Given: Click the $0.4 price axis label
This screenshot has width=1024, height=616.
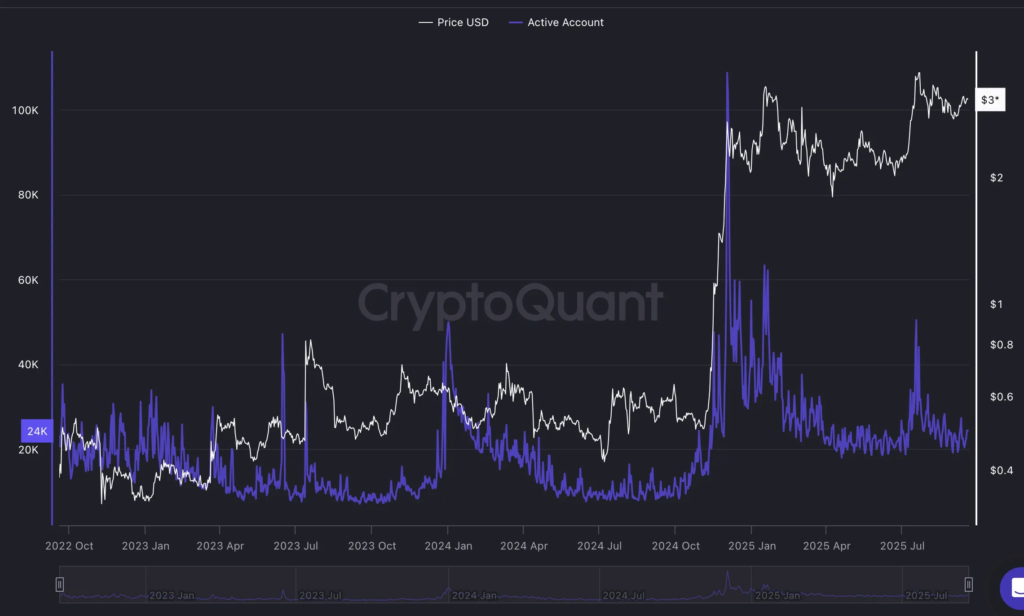Looking at the screenshot, I should pos(1002,470).
